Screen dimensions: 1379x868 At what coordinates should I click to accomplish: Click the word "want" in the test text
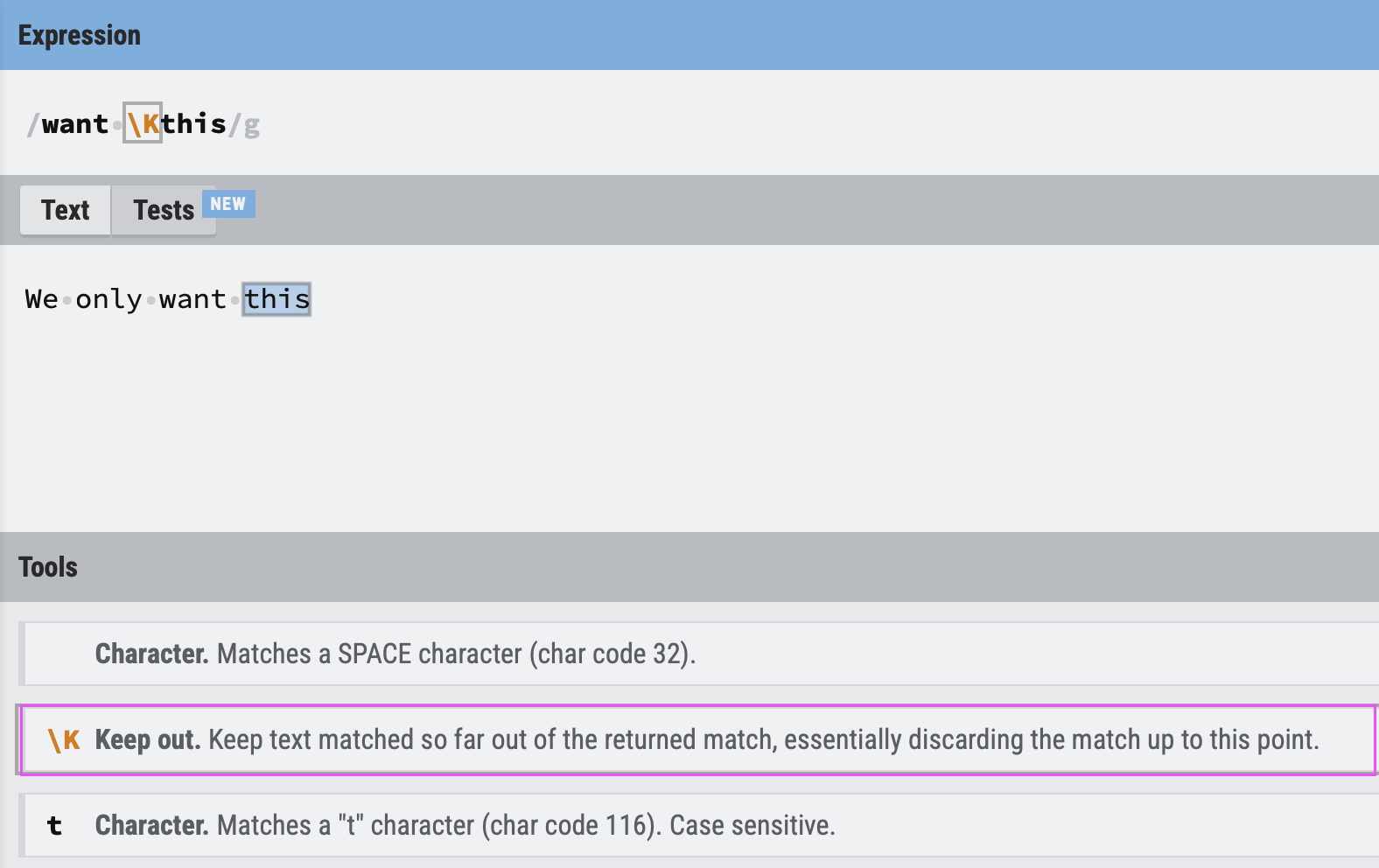click(192, 299)
